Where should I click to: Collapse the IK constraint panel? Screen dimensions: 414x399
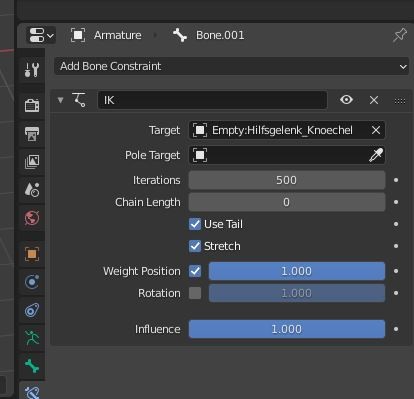point(60,100)
